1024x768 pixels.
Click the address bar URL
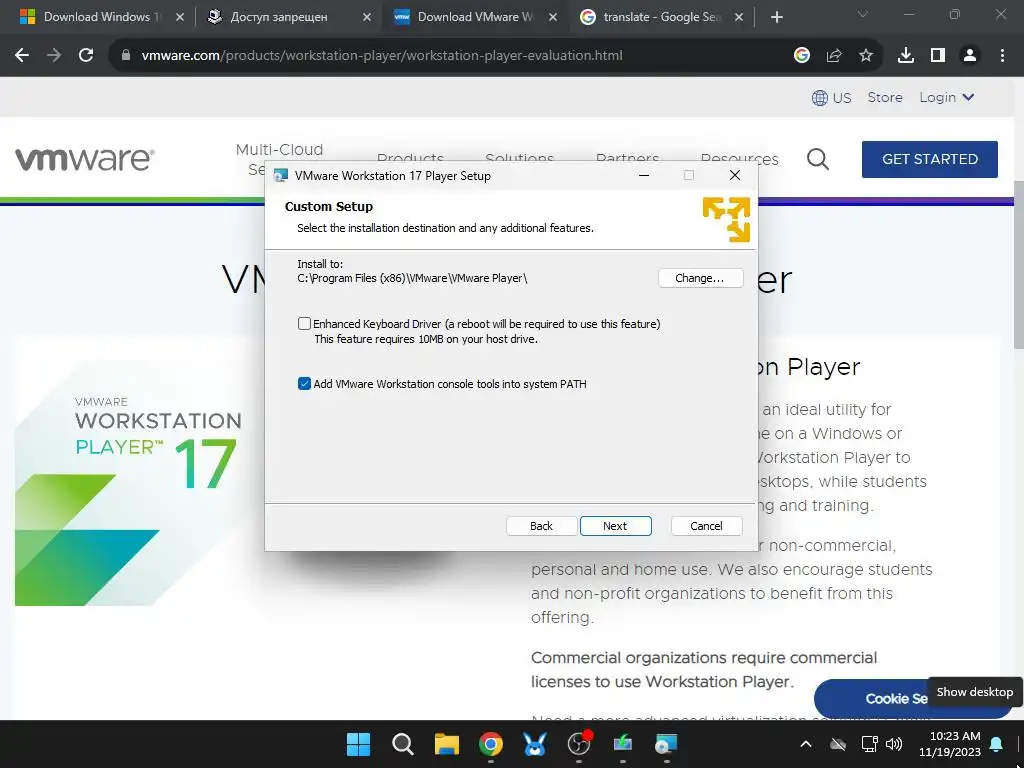click(381, 56)
